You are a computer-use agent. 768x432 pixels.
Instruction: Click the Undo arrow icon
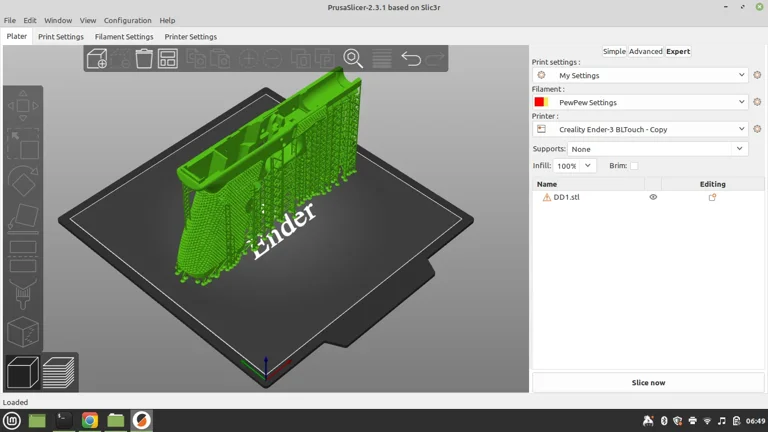[411, 59]
